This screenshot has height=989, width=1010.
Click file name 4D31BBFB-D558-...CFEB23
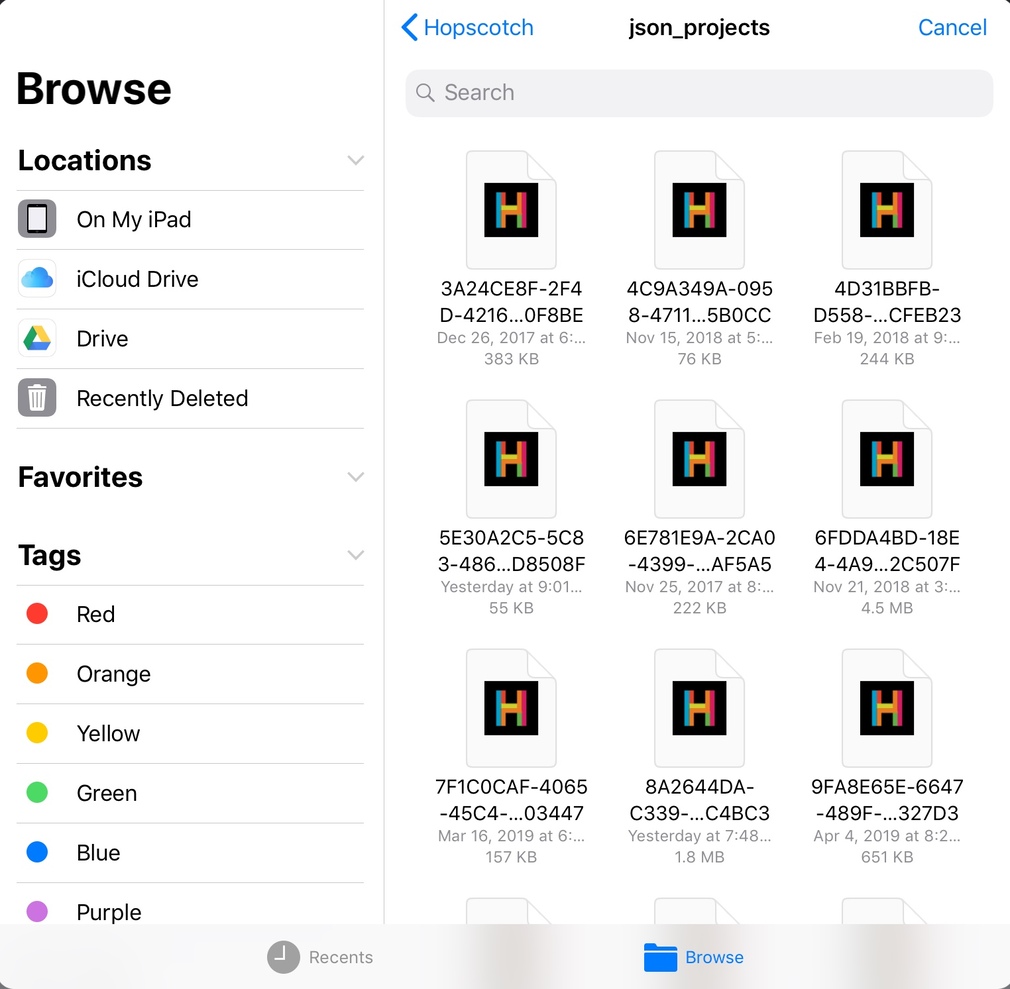887,302
